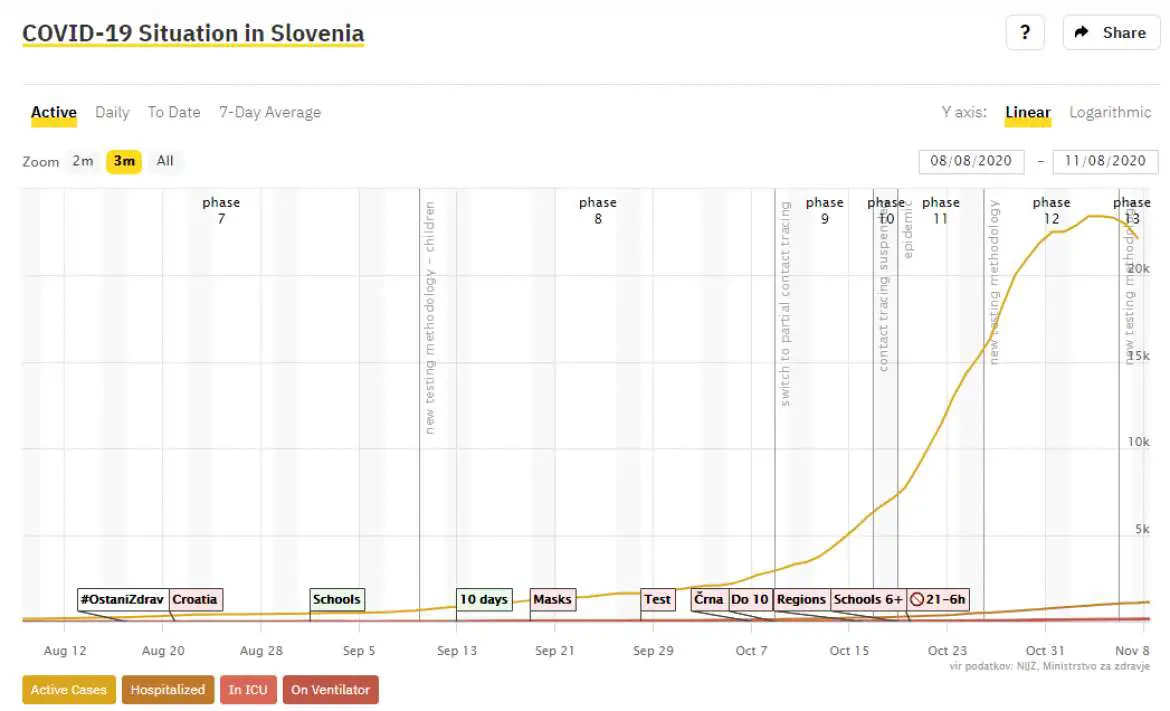Set Y axis to Logarithmic

tap(1110, 112)
